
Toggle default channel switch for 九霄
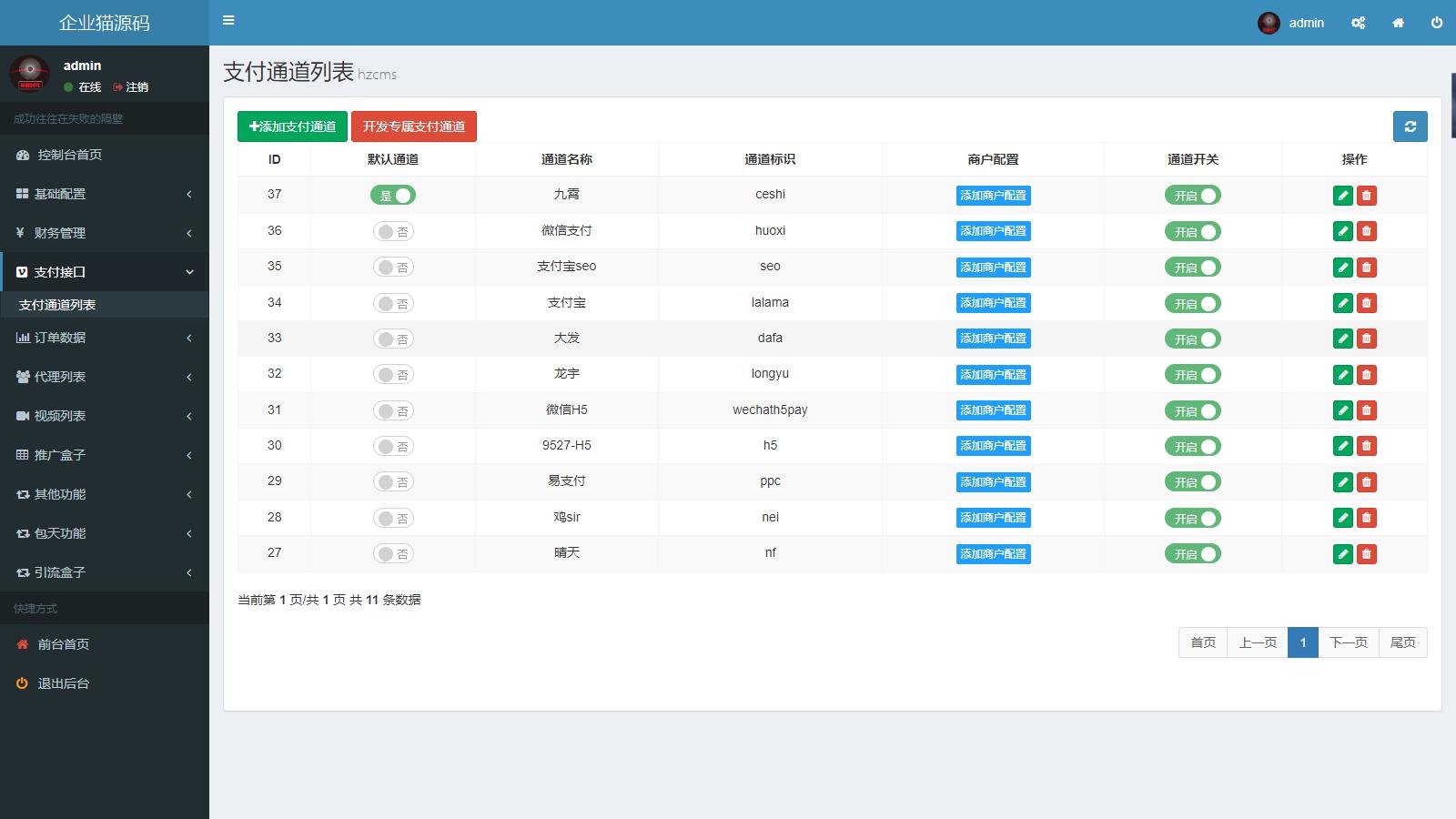point(393,196)
